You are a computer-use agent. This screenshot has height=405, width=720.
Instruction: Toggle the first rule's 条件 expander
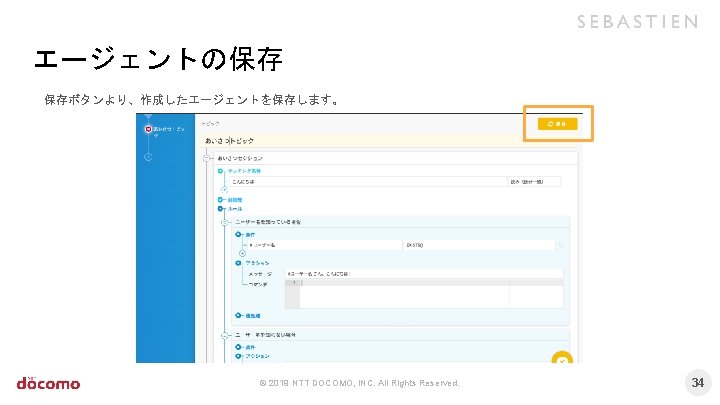click(238, 235)
